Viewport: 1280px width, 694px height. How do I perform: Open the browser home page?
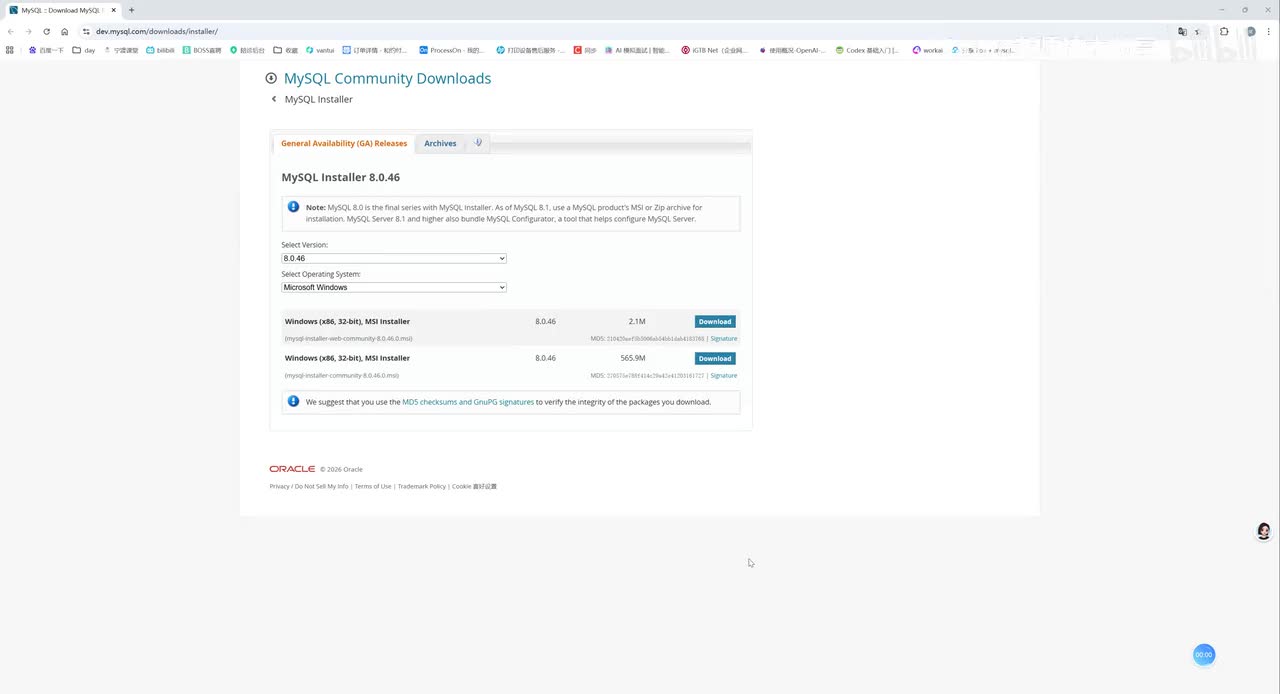(64, 31)
